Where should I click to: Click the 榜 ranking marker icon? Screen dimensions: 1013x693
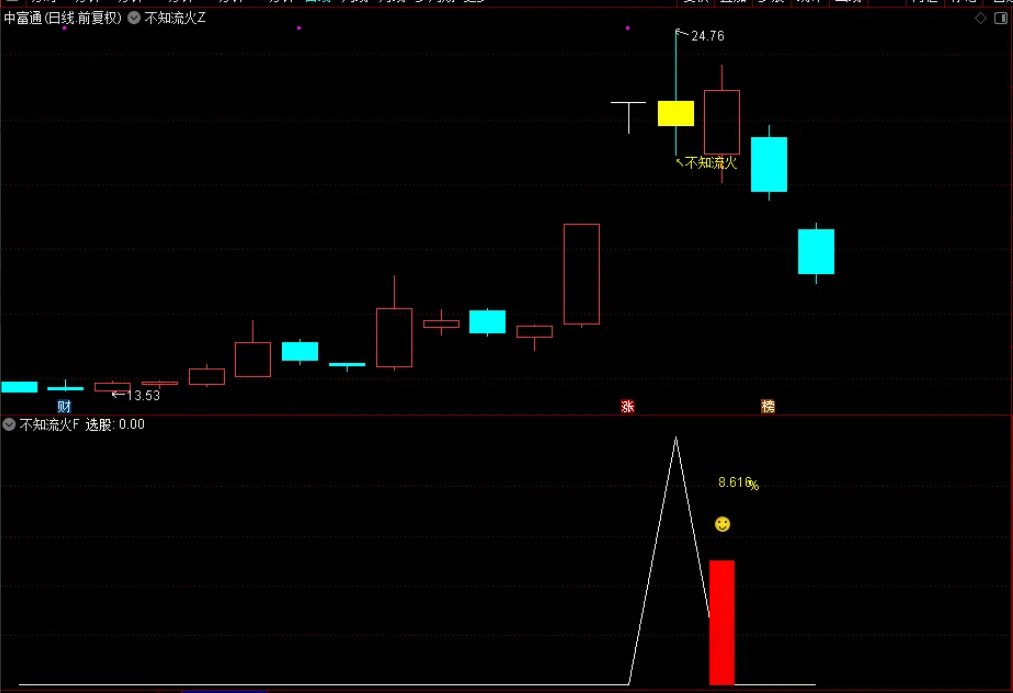click(768, 406)
